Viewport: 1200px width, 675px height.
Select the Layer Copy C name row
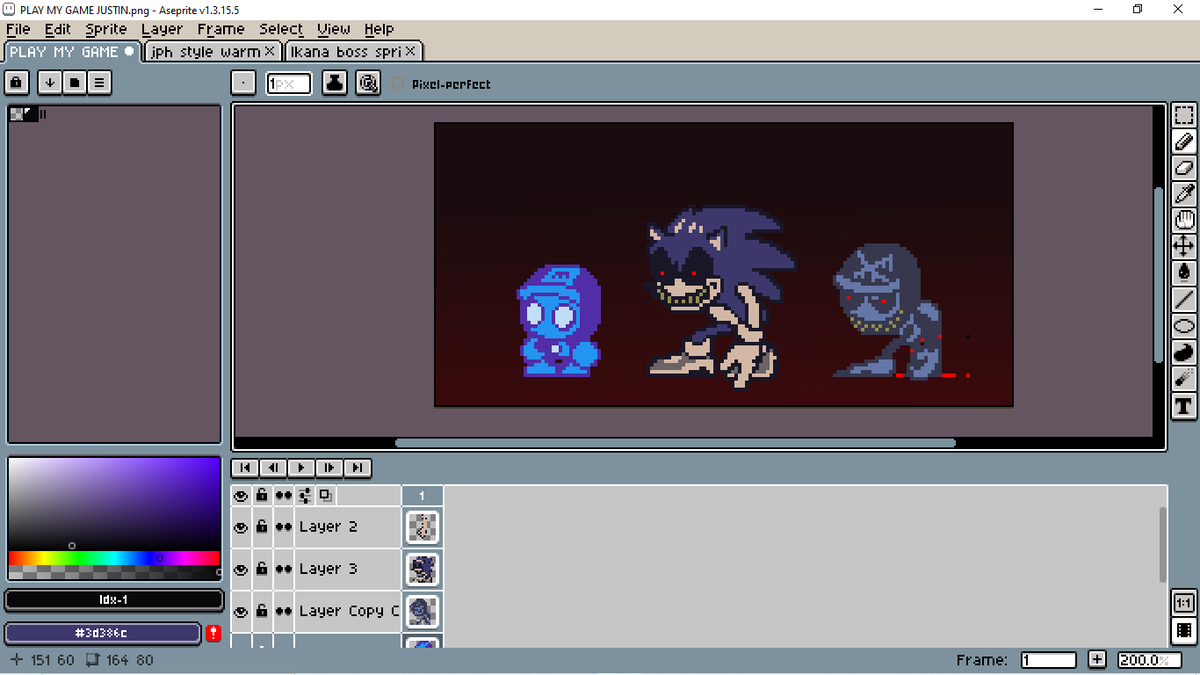(x=348, y=611)
